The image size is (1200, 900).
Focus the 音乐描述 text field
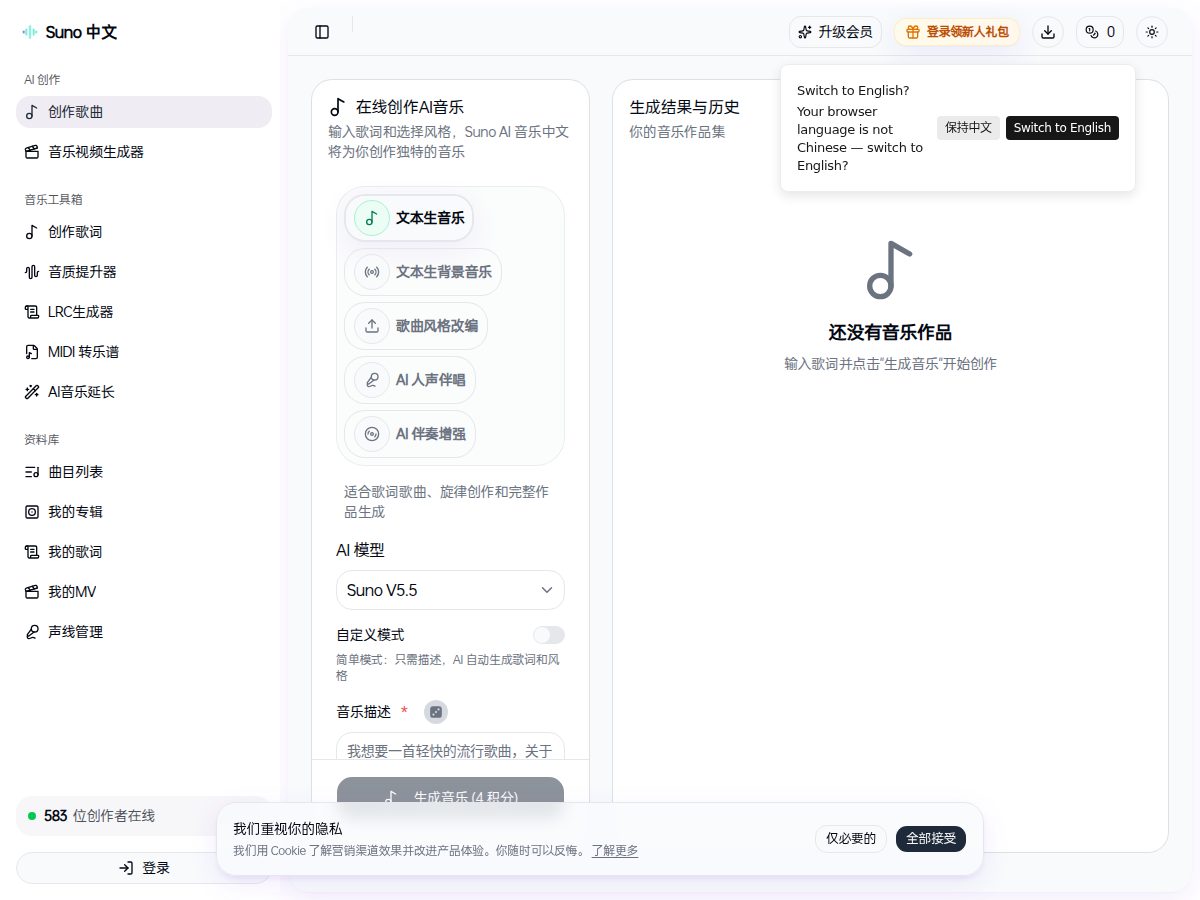click(450, 746)
